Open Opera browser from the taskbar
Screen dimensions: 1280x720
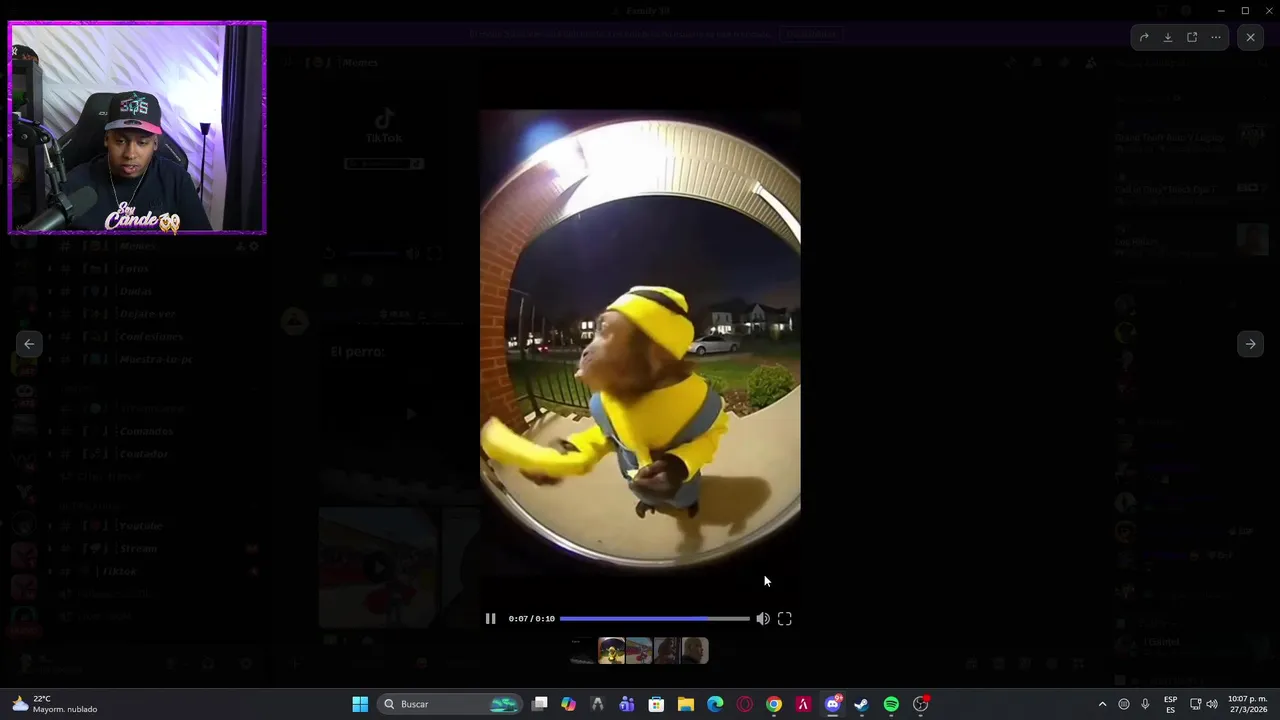pos(745,704)
